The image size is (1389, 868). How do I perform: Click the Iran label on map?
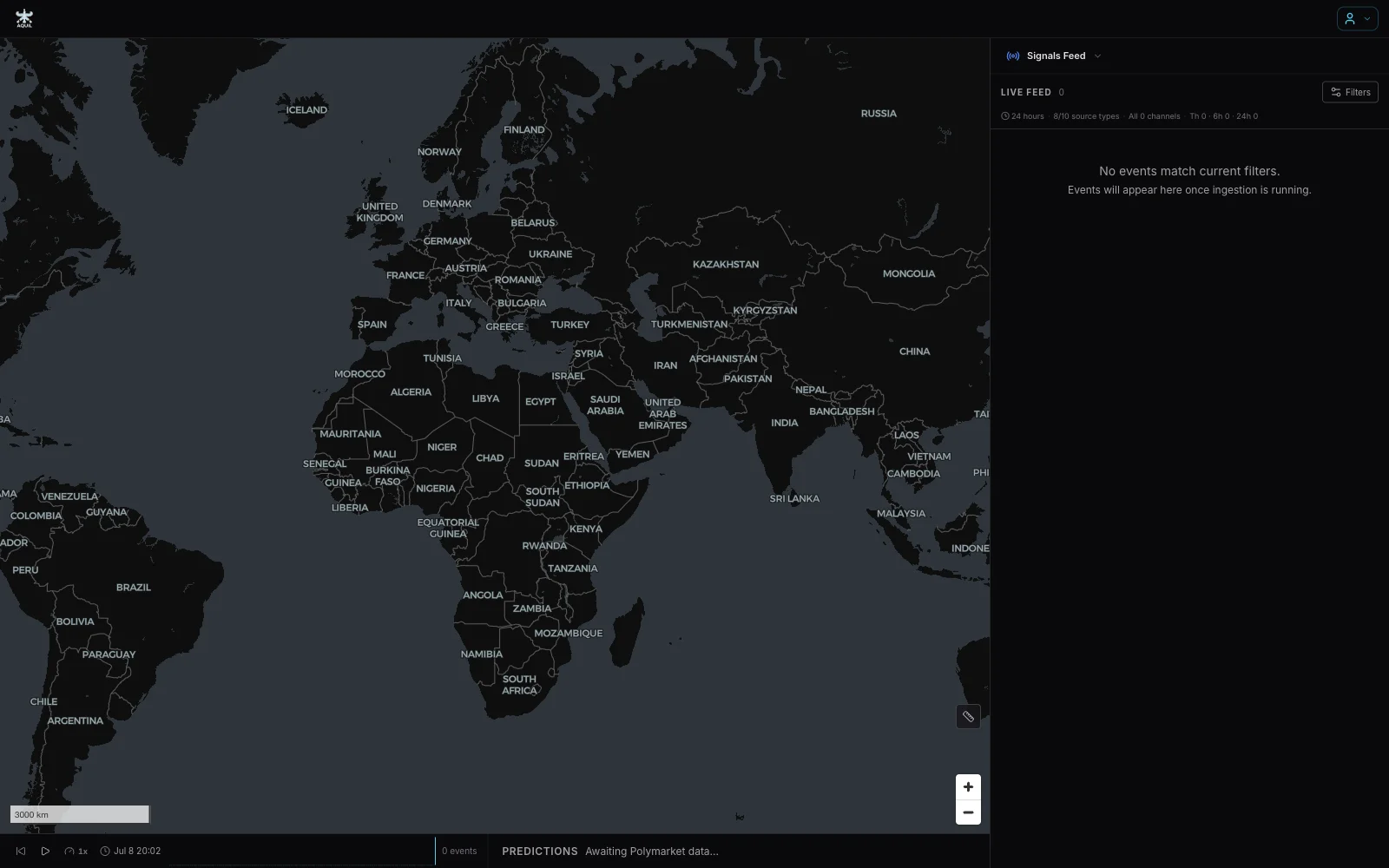(665, 365)
